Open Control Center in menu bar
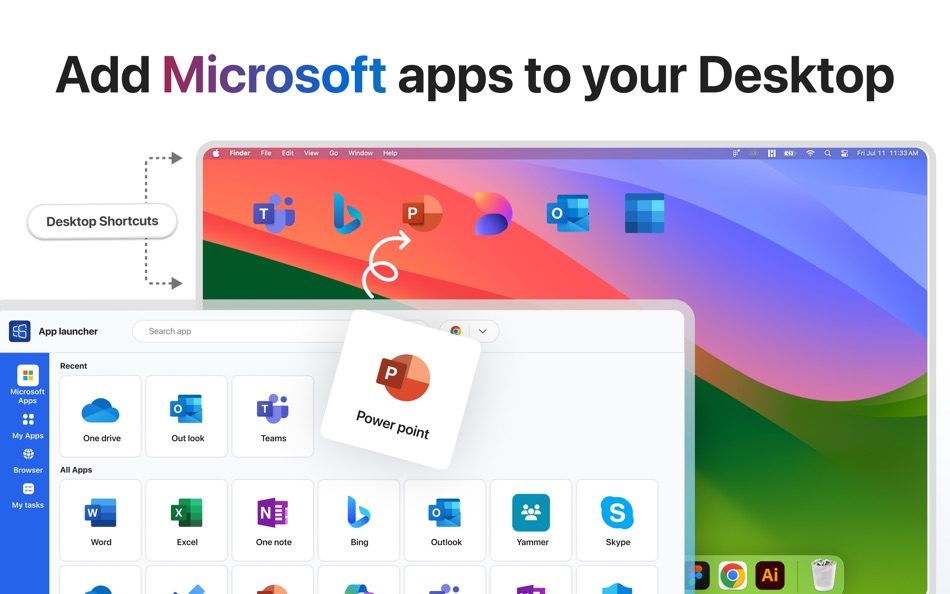Image resolution: width=950 pixels, height=594 pixels. (845, 153)
